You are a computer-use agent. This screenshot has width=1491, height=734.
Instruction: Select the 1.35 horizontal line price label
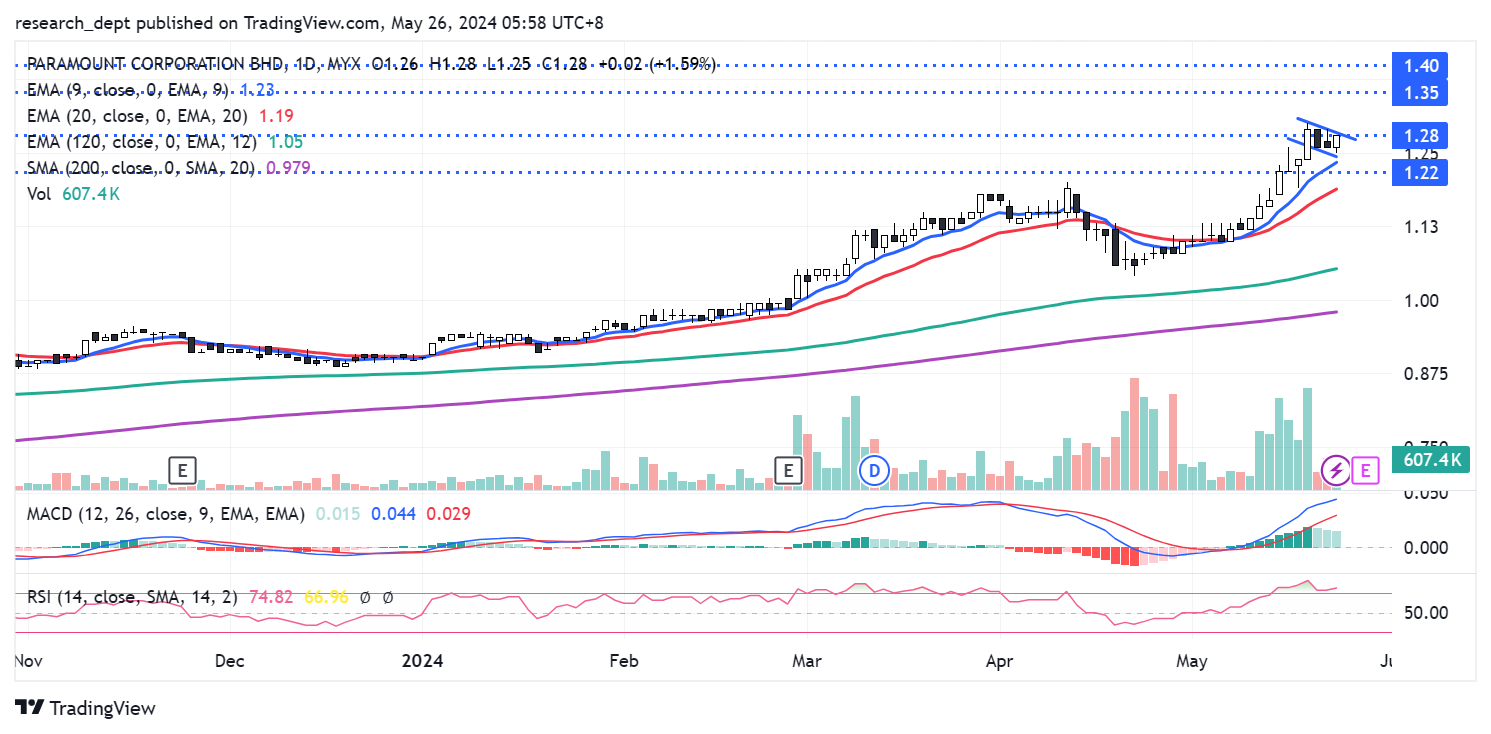(1420, 93)
